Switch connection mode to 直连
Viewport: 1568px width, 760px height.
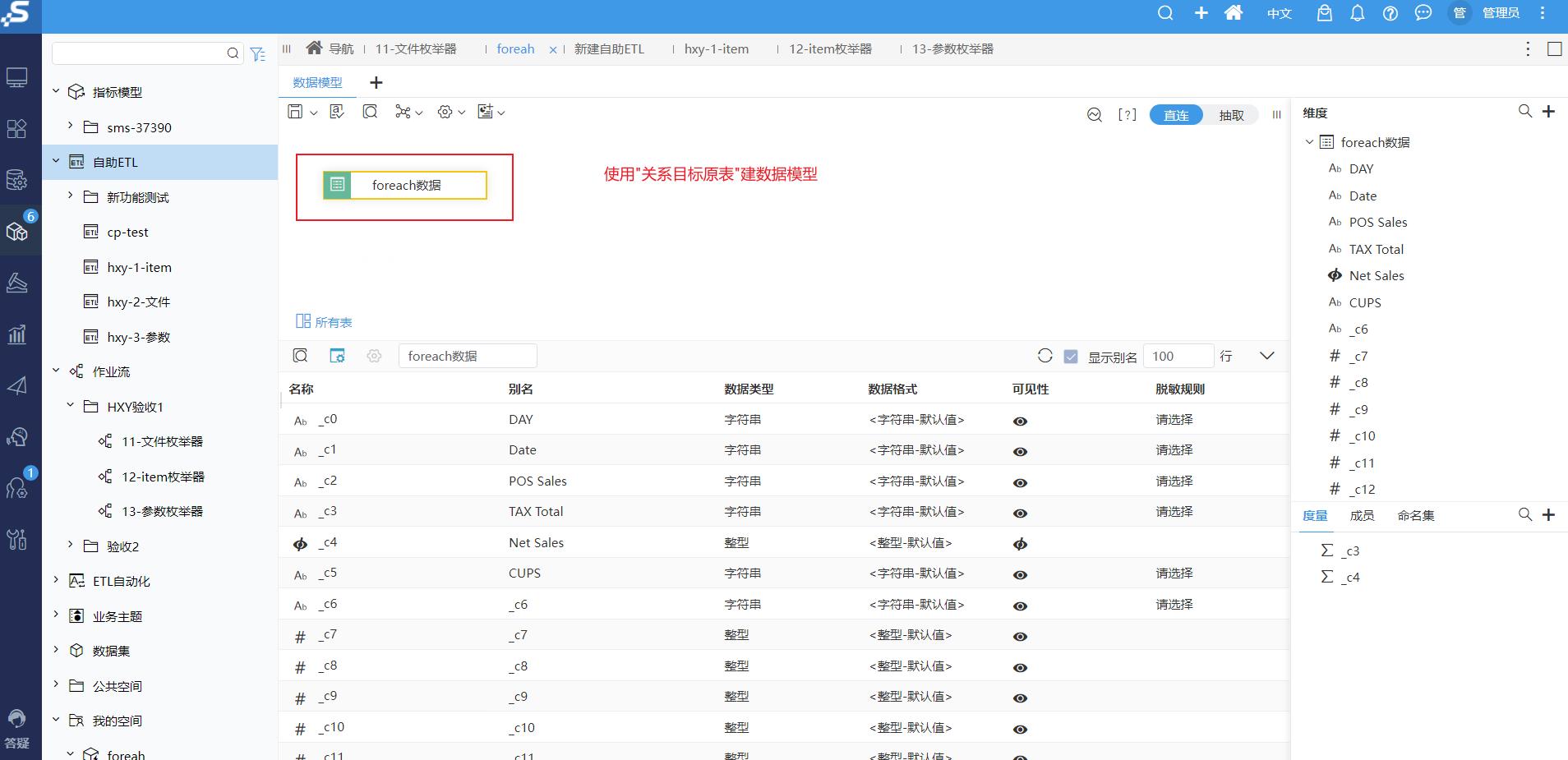pos(1176,115)
